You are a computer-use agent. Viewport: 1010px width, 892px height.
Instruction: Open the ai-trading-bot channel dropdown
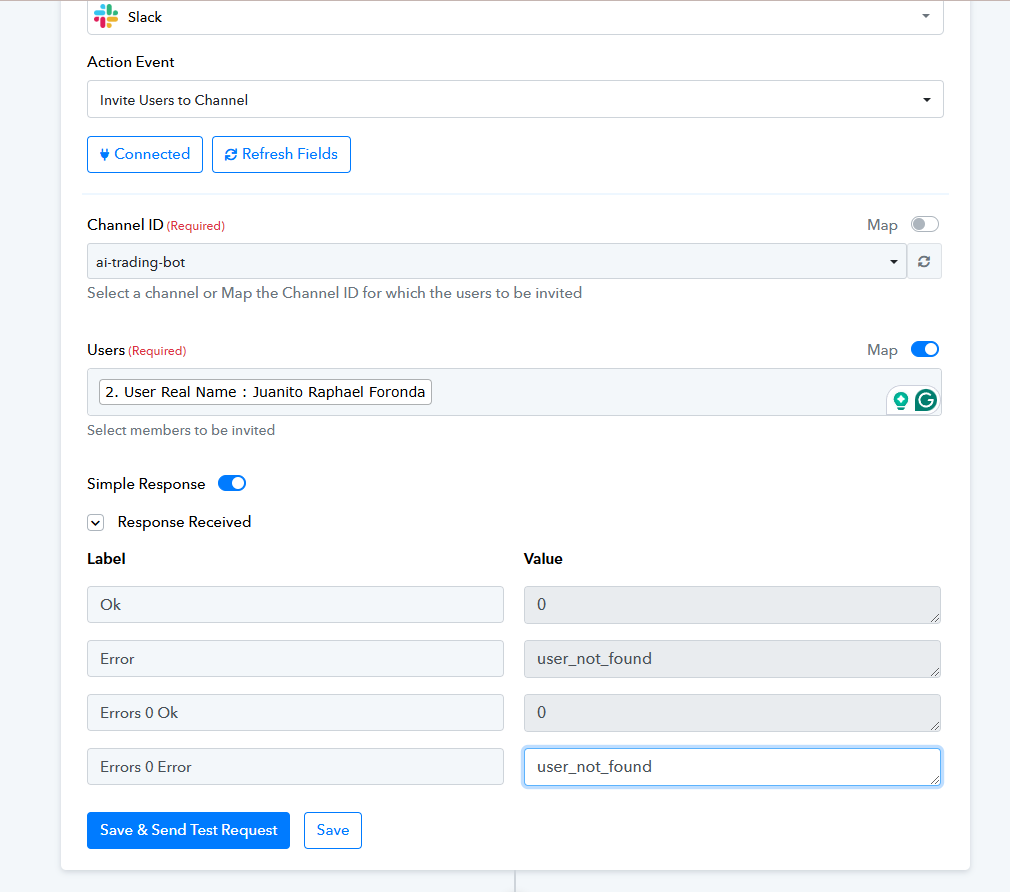(497, 261)
